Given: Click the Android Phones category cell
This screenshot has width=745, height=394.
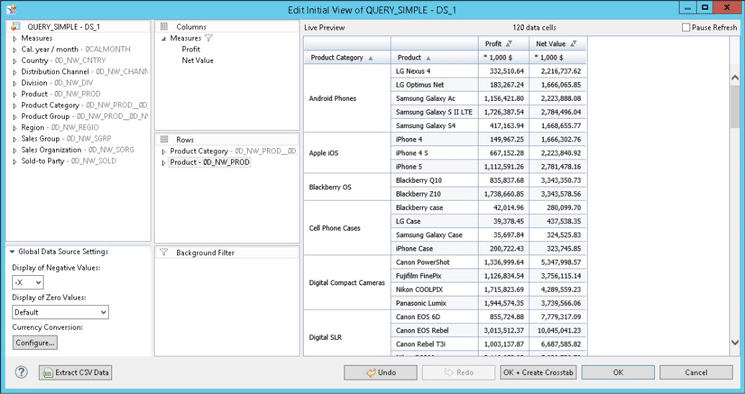Looking at the screenshot, I should tap(347, 98).
